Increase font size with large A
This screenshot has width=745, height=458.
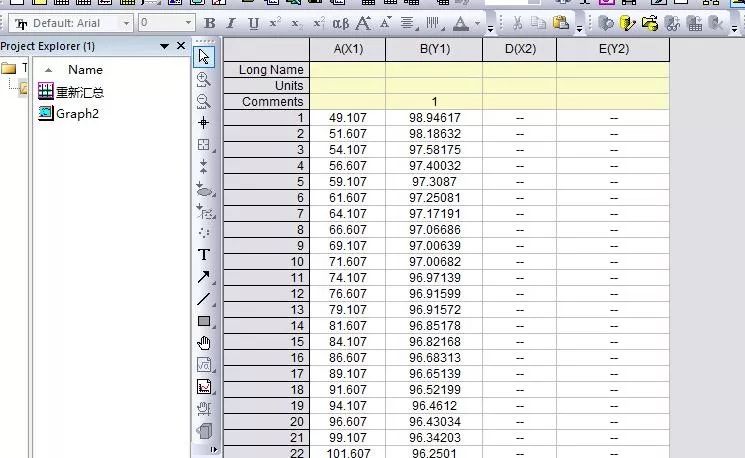pos(363,23)
